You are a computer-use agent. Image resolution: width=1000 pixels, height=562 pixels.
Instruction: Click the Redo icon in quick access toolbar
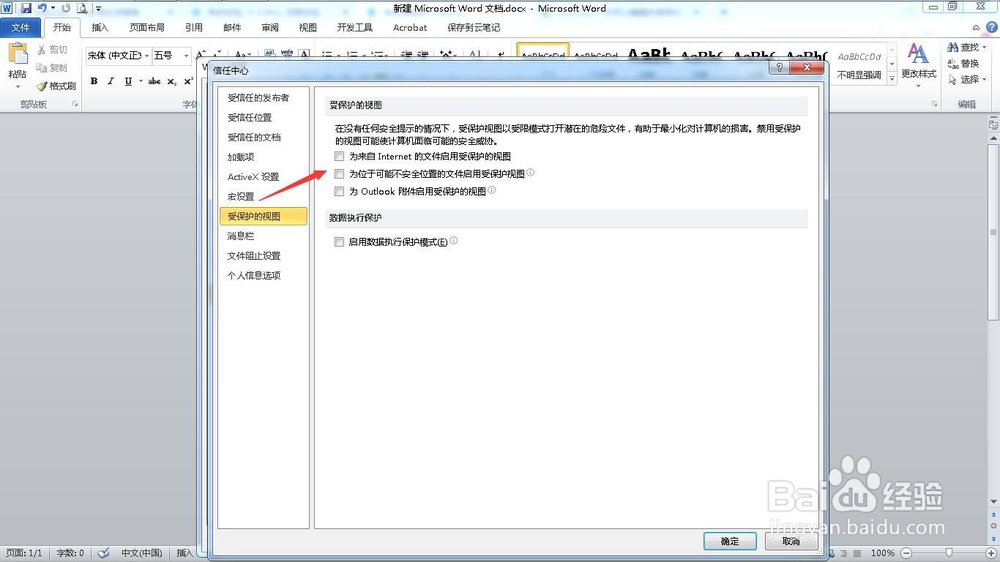point(66,8)
